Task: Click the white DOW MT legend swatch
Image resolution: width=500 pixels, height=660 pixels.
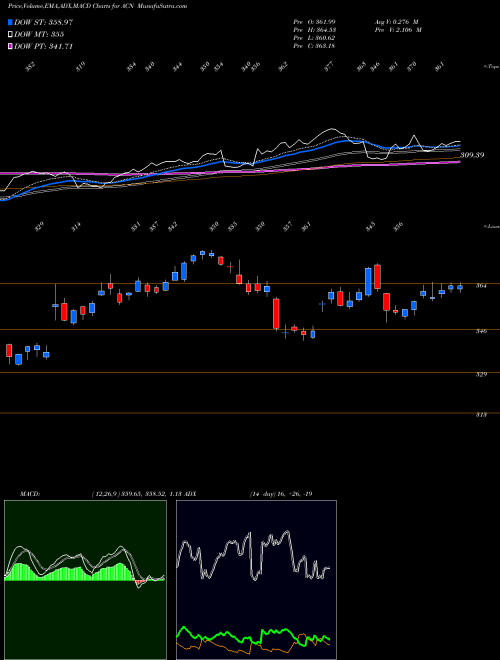Action: (11, 35)
